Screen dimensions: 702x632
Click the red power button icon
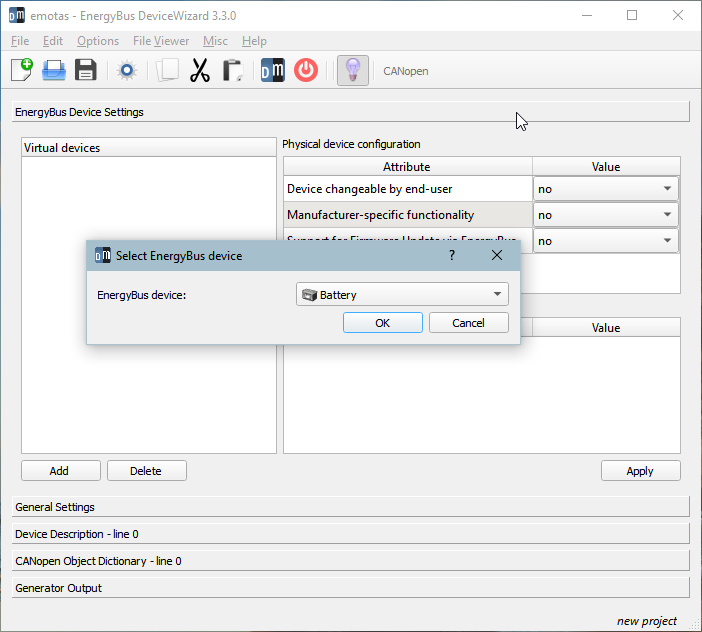[306, 70]
